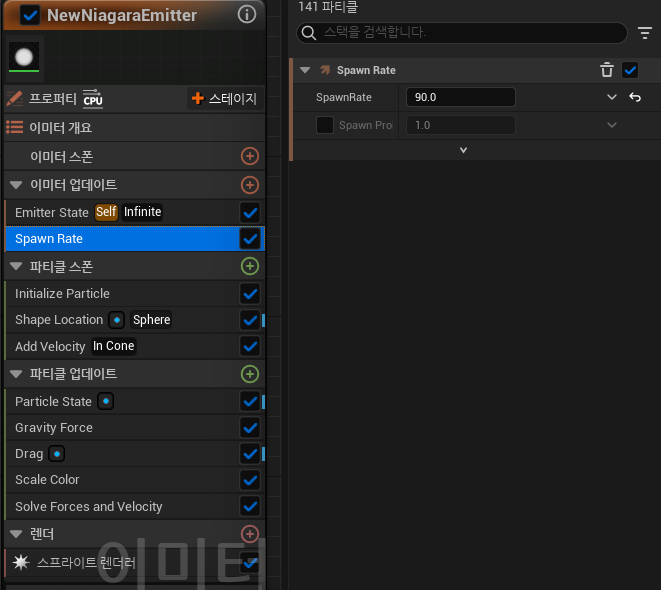This screenshot has height=590, width=661.
Task: Disable the Gravity Force module
Action: point(250,428)
